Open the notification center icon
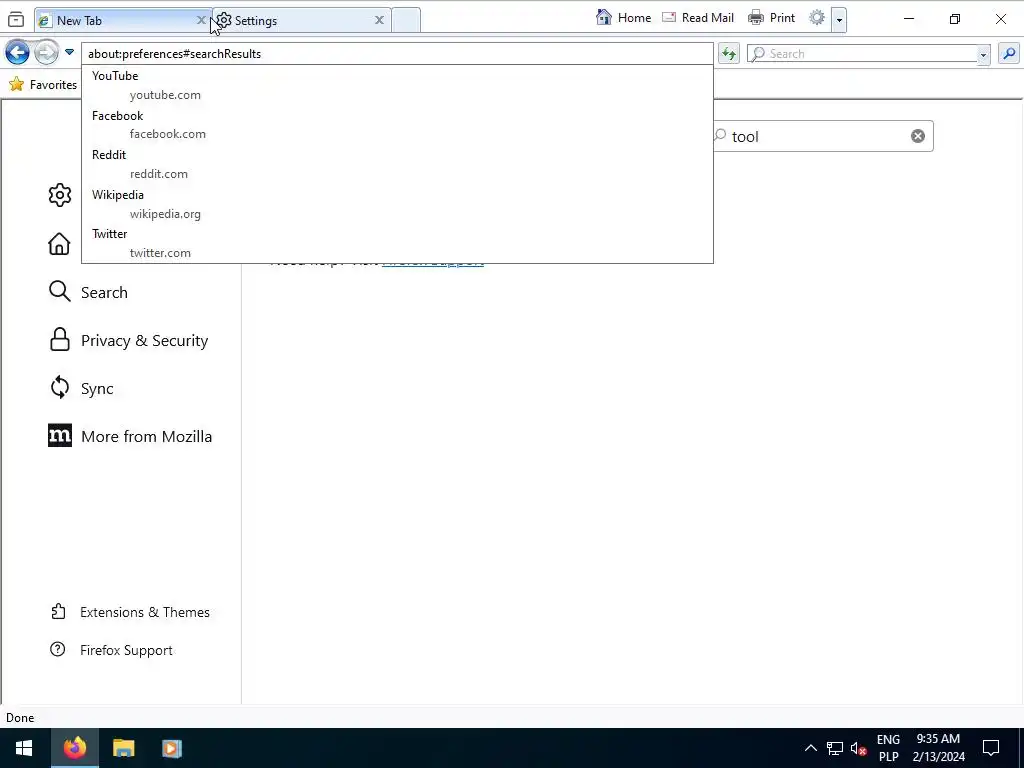Screen dimensions: 1024x768 click(991, 748)
